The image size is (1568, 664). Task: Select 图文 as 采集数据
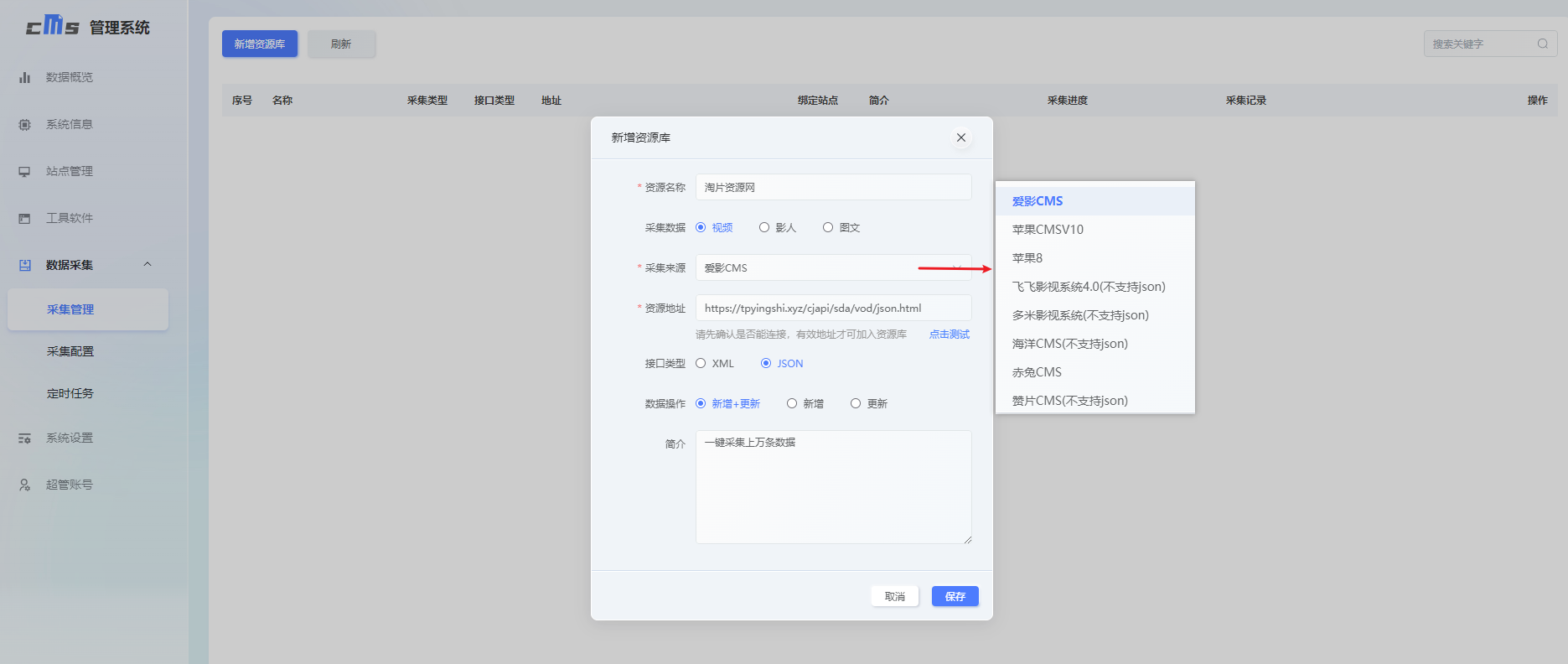(841, 227)
